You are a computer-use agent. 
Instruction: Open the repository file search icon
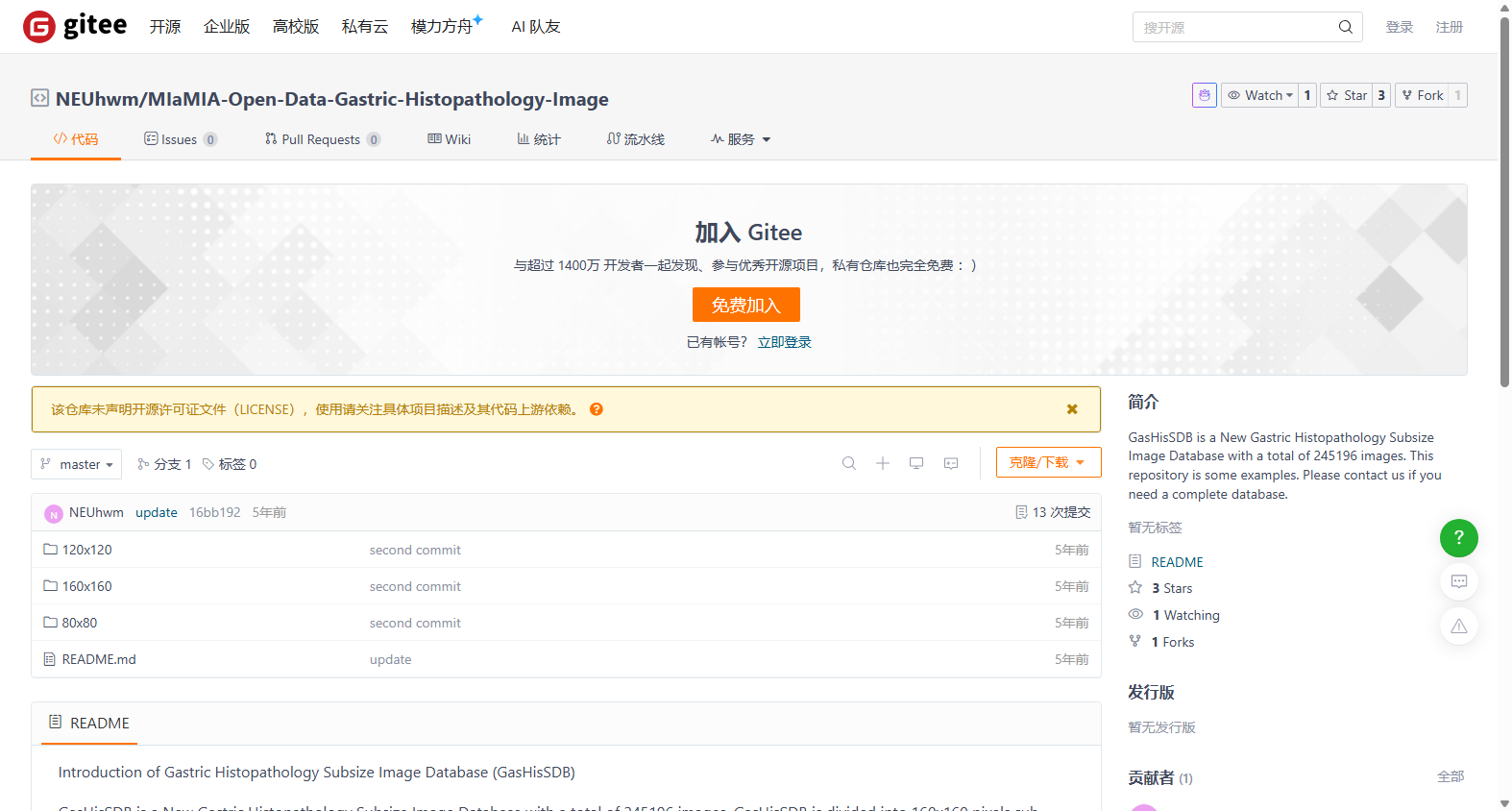coord(849,463)
